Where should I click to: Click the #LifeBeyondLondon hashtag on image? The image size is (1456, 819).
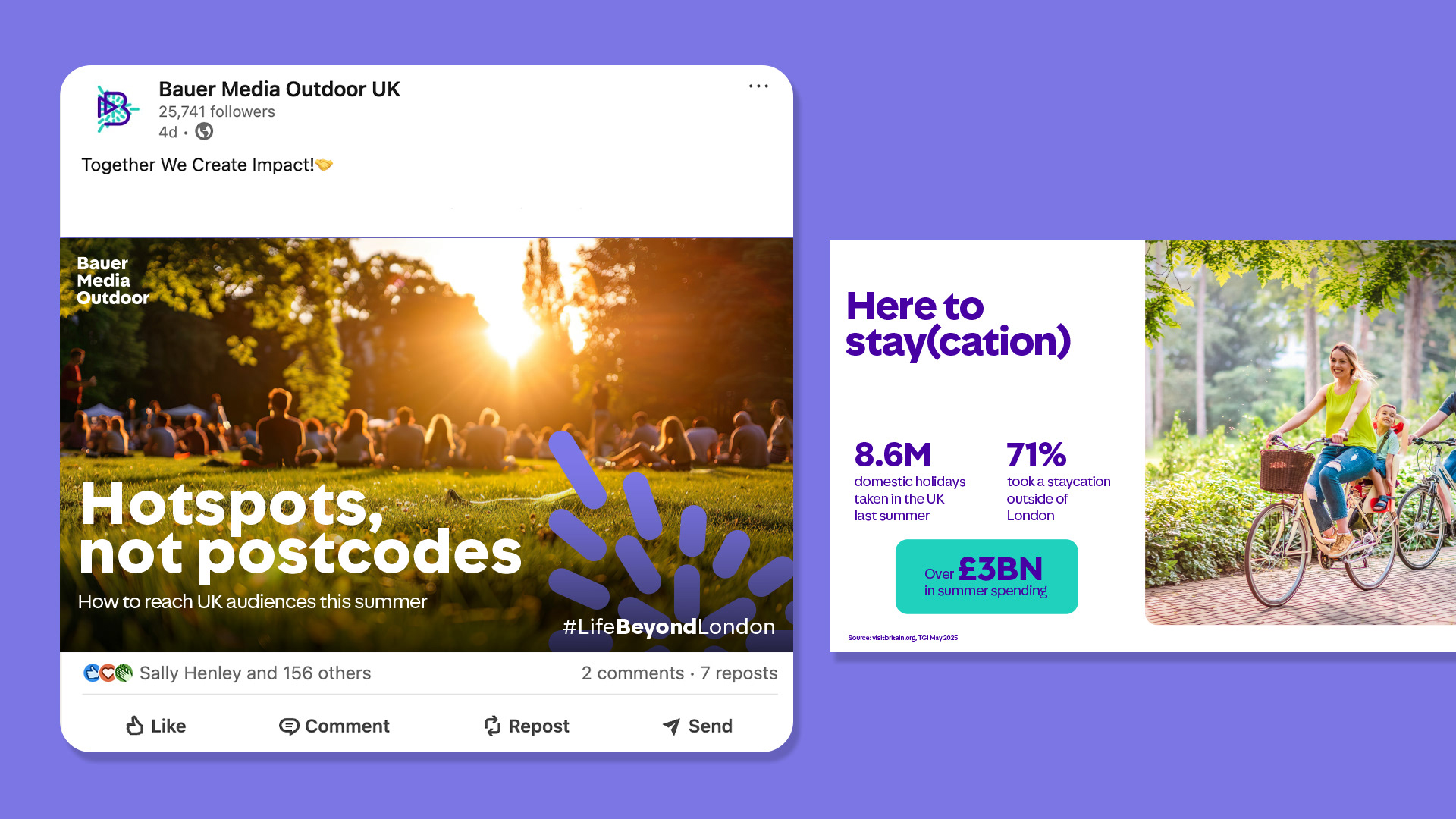point(669,626)
